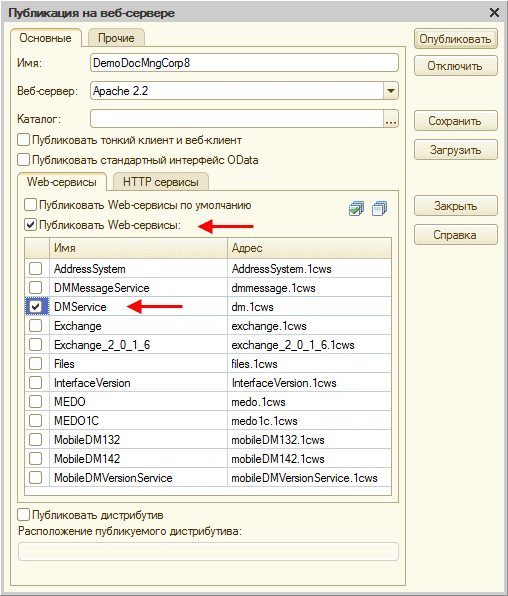Toggle Публиковать тонкий клиент и веб-клиент checkbox
This screenshot has width=508, height=596.
pos(23,140)
